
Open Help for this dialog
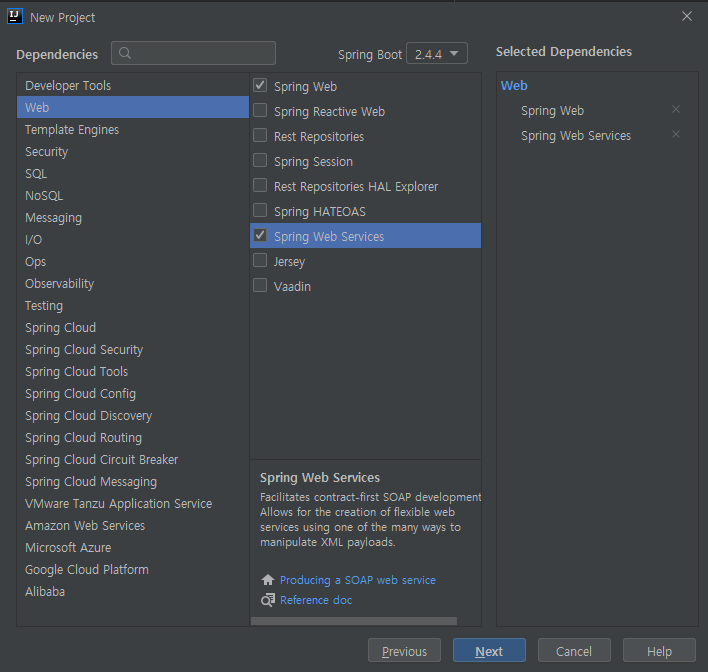(659, 650)
